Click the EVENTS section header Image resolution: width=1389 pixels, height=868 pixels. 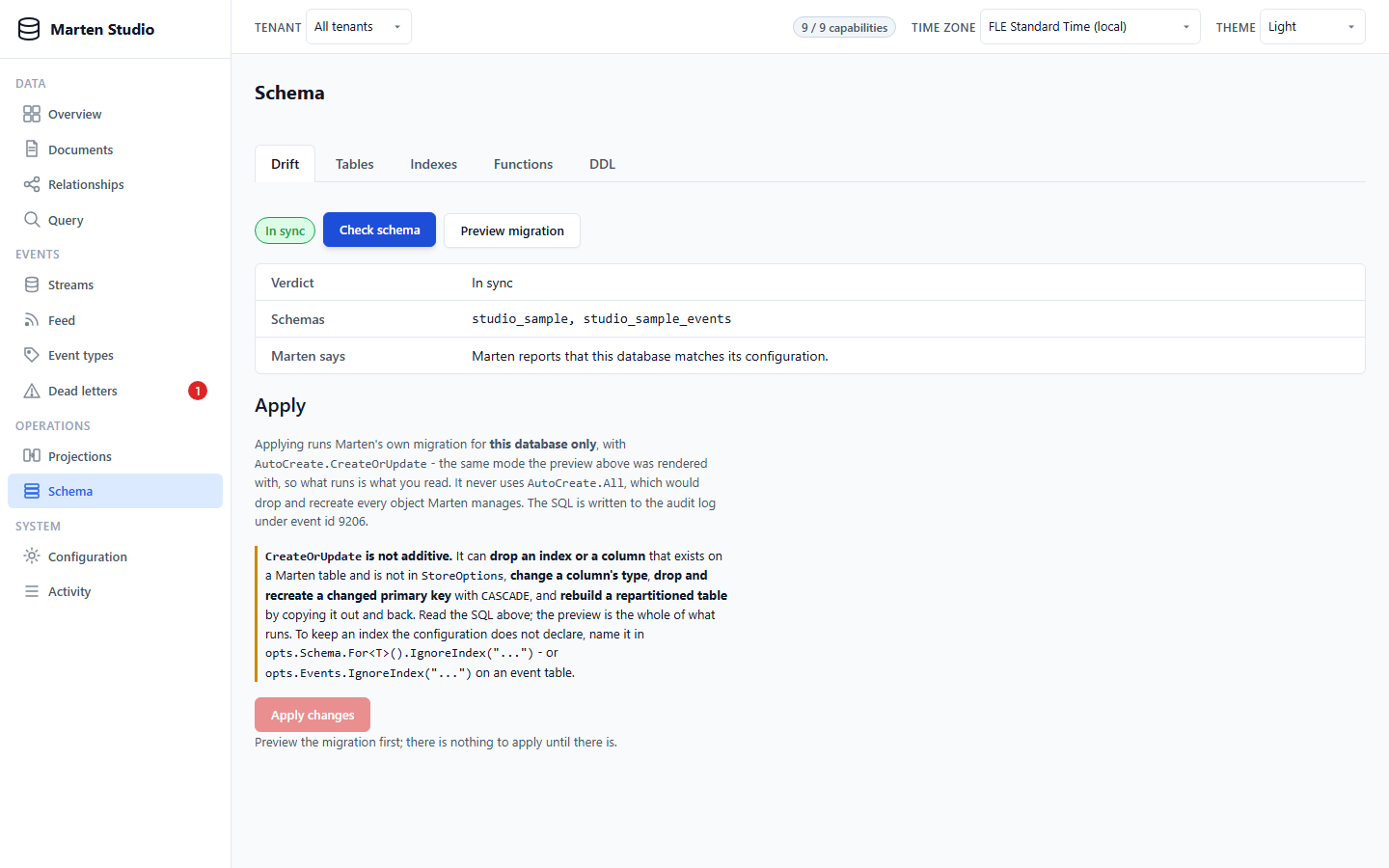(38, 254)
